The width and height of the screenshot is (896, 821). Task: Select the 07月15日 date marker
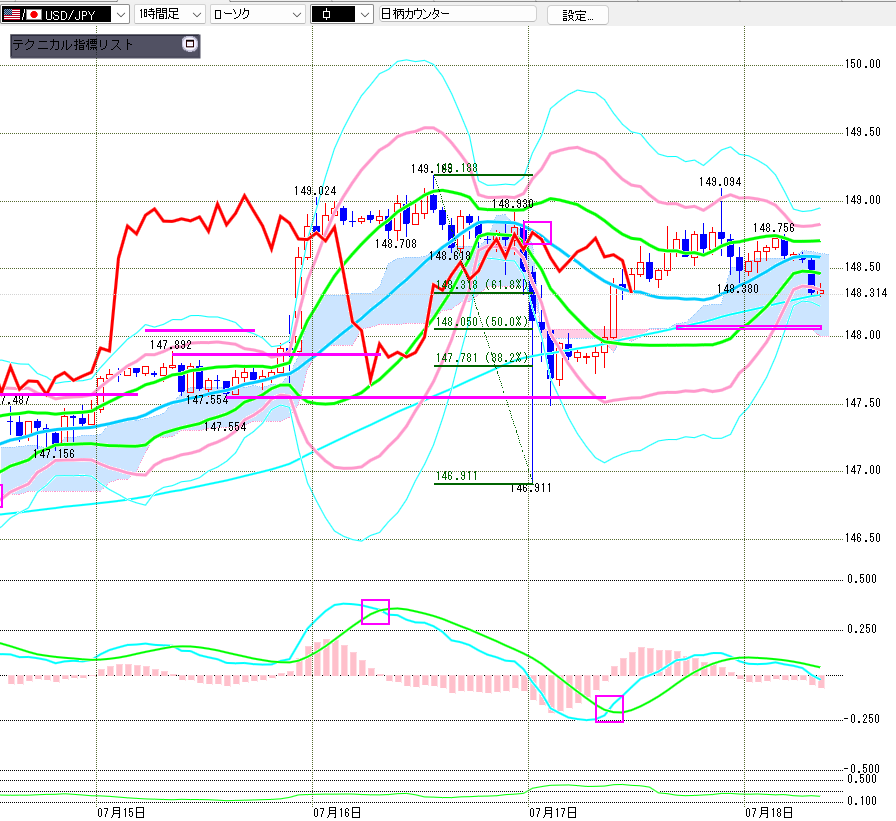(x=121, y=812)
